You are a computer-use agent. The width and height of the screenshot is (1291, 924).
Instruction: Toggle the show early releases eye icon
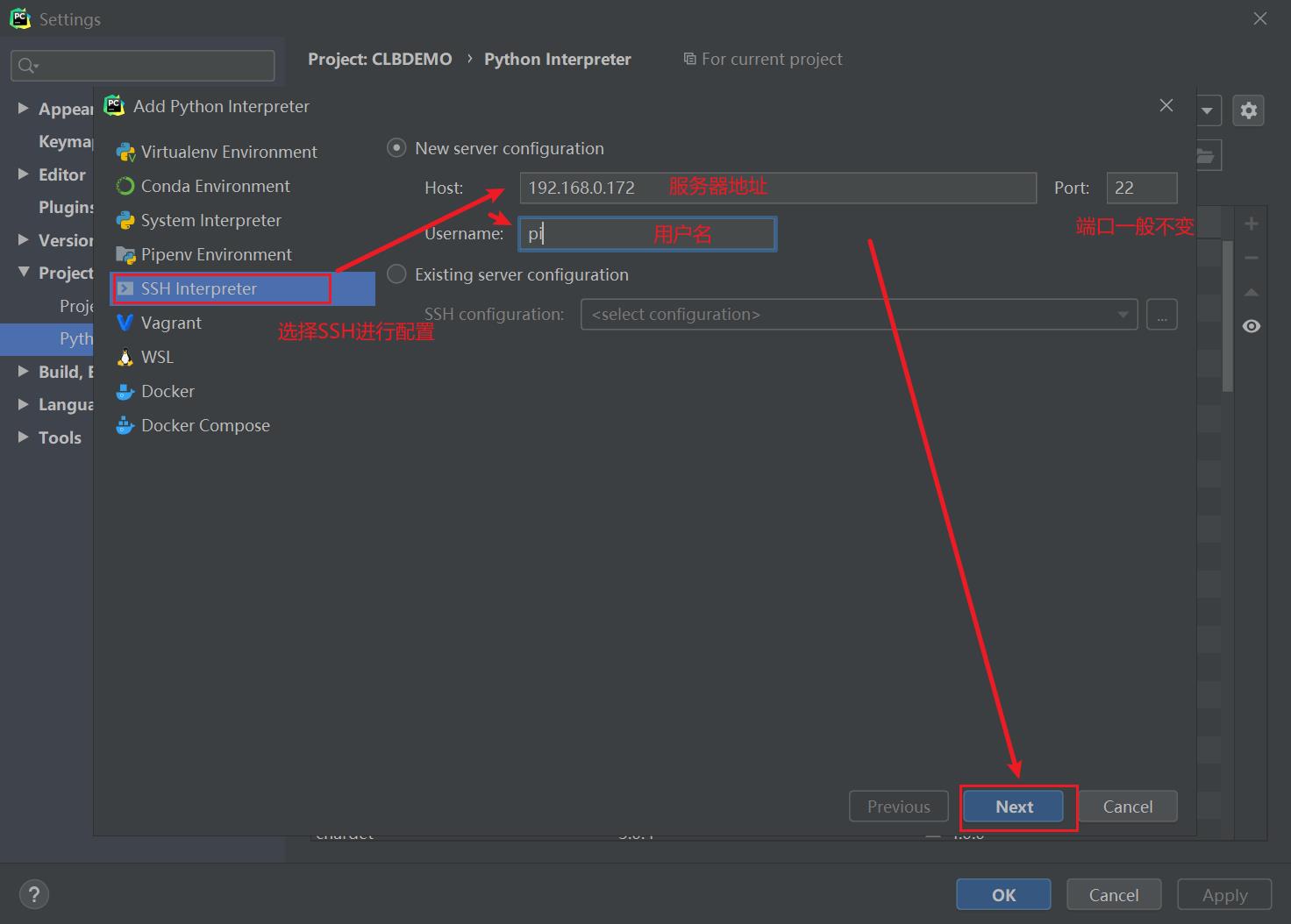point(1252,326)
